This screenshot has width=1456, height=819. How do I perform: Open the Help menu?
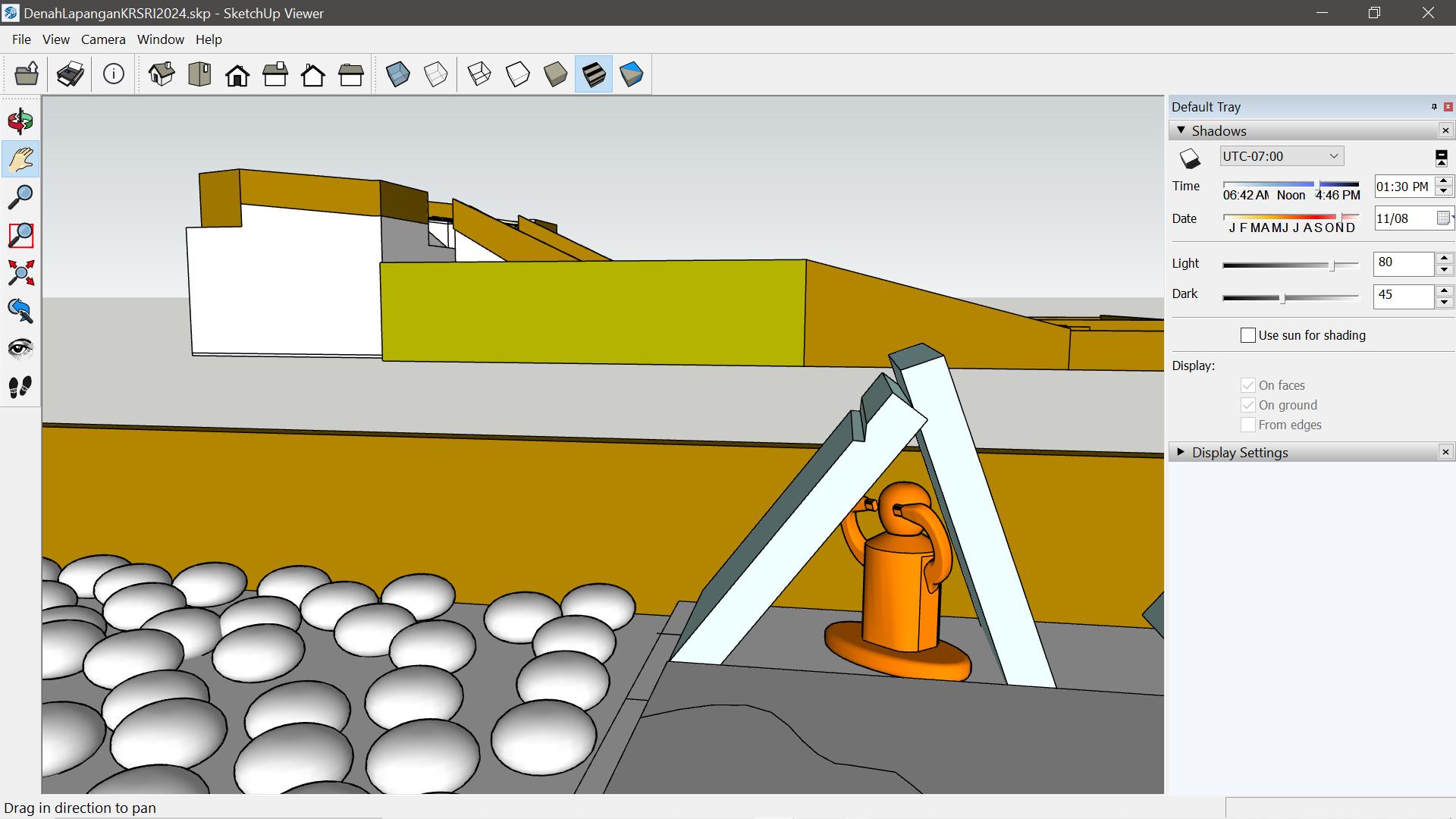click(209, 39)
